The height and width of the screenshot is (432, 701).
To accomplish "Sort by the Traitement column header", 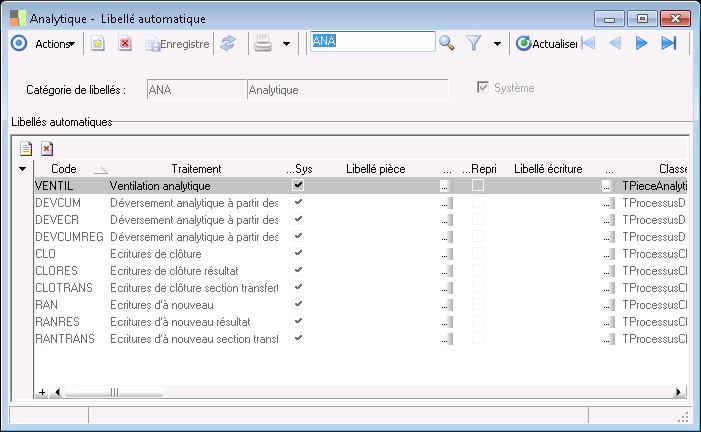I will click(196, 169).
